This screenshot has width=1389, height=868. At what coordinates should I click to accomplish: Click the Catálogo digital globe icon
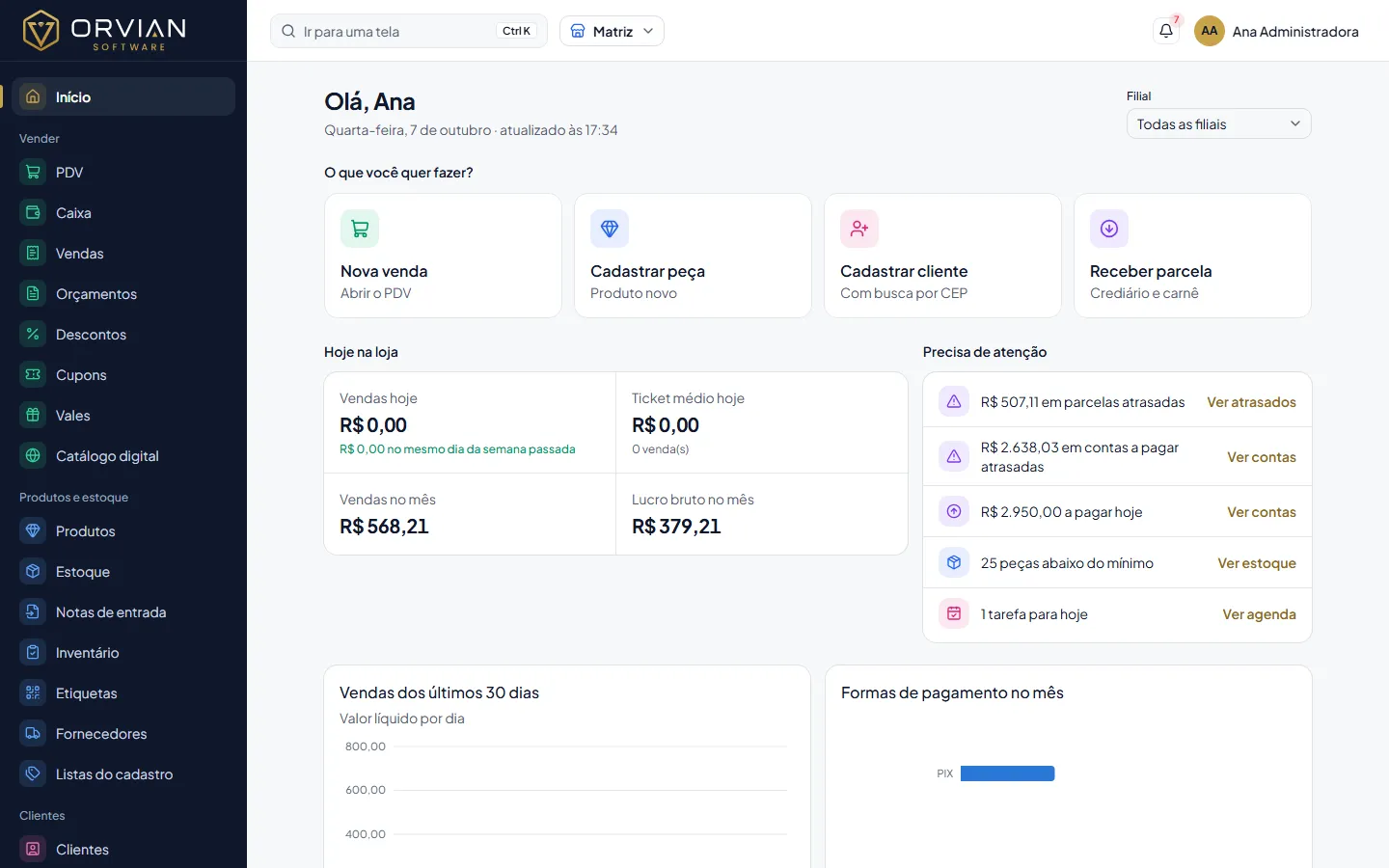pyautogui.click(x=33, y=455)
